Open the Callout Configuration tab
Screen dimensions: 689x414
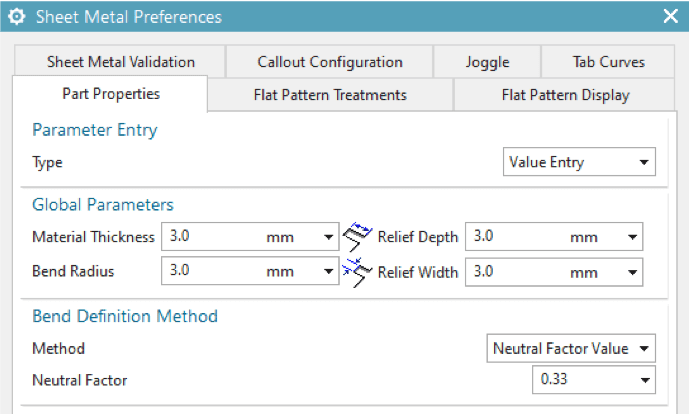click(329, 61)
